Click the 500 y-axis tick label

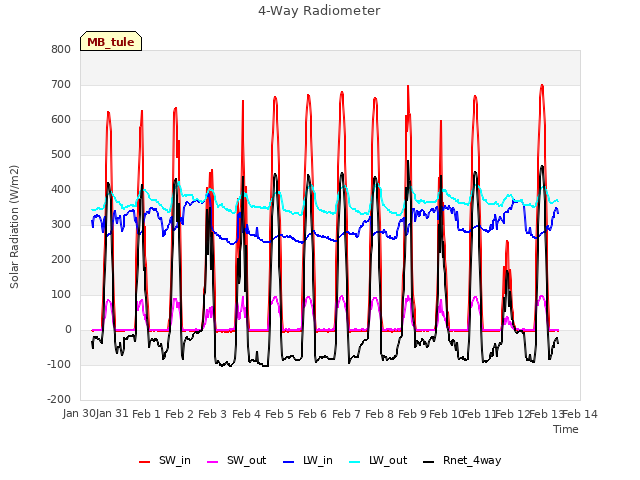pos(61,155)
